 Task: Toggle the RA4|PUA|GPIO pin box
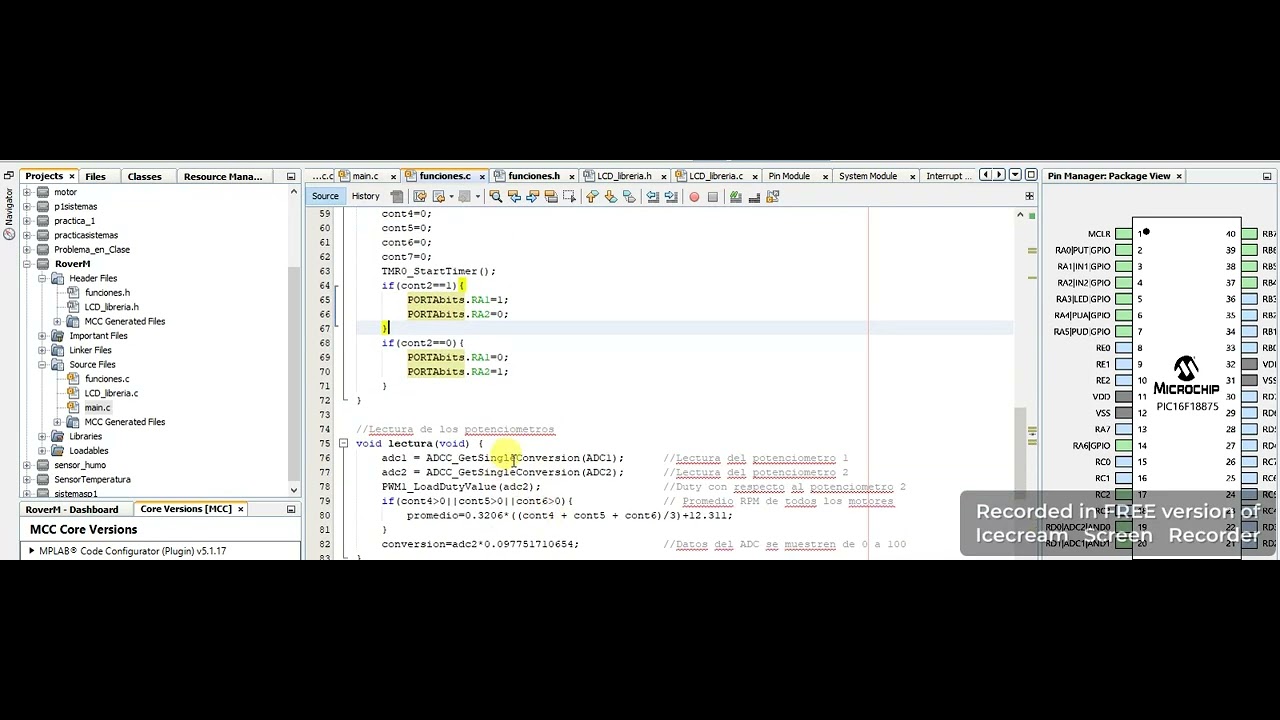pyautogui.click(x=1123, y=315)
